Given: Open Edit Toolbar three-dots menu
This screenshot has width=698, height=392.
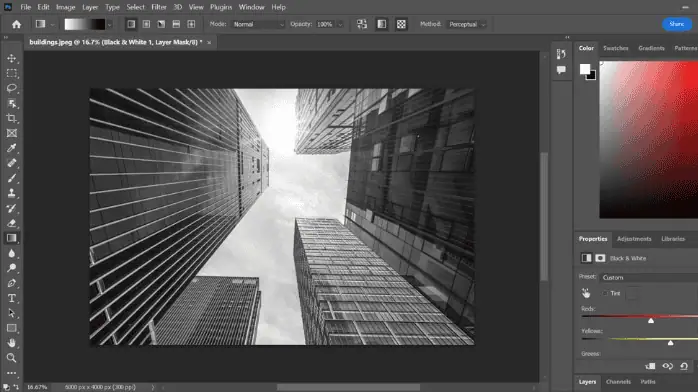Looking at the screenshot, I should tap(12, 373).
